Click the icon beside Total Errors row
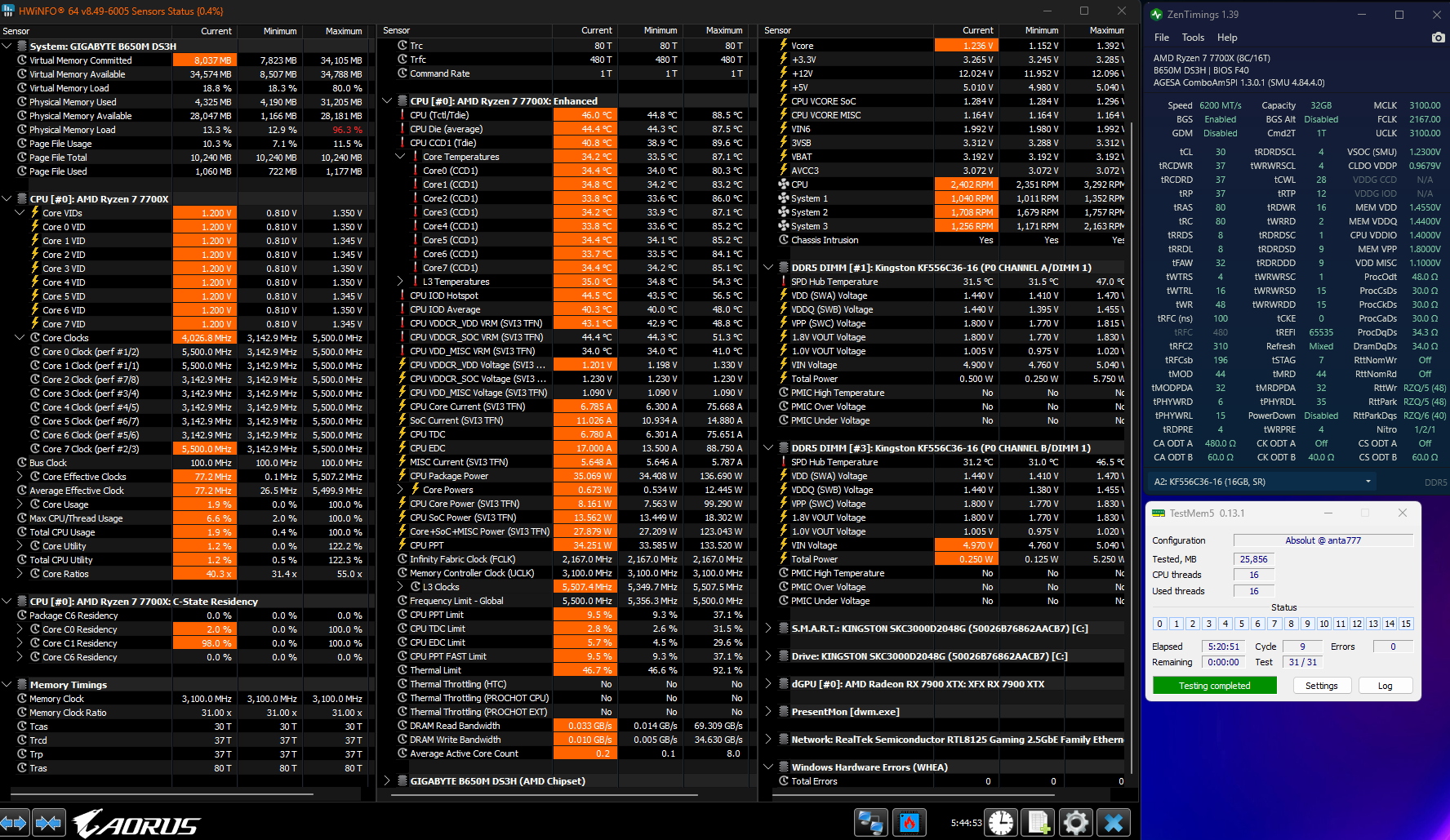Screen dimensions: 1450x840 (x=784, y=781)
